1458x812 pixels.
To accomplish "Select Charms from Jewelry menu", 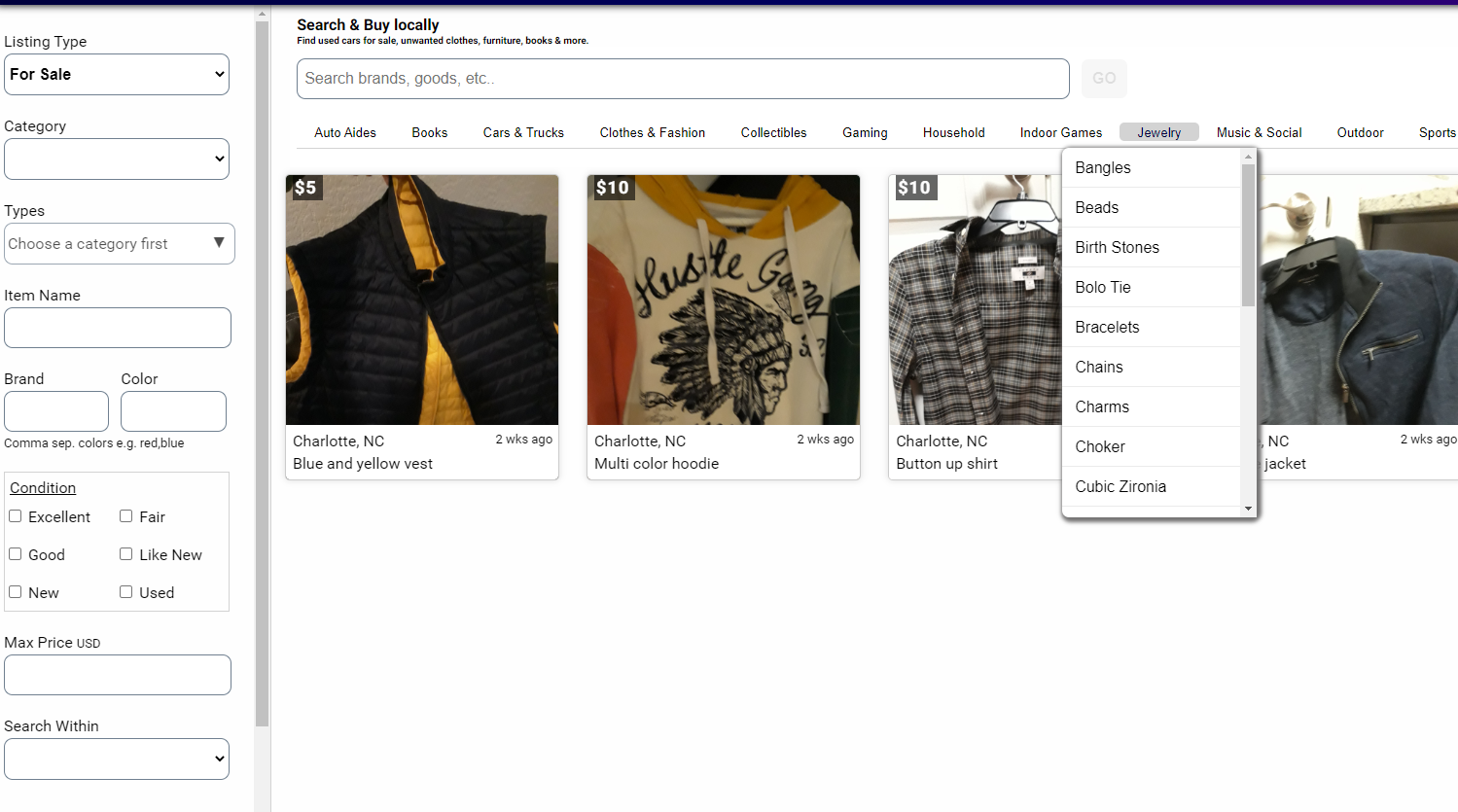I will point(1152,407).
